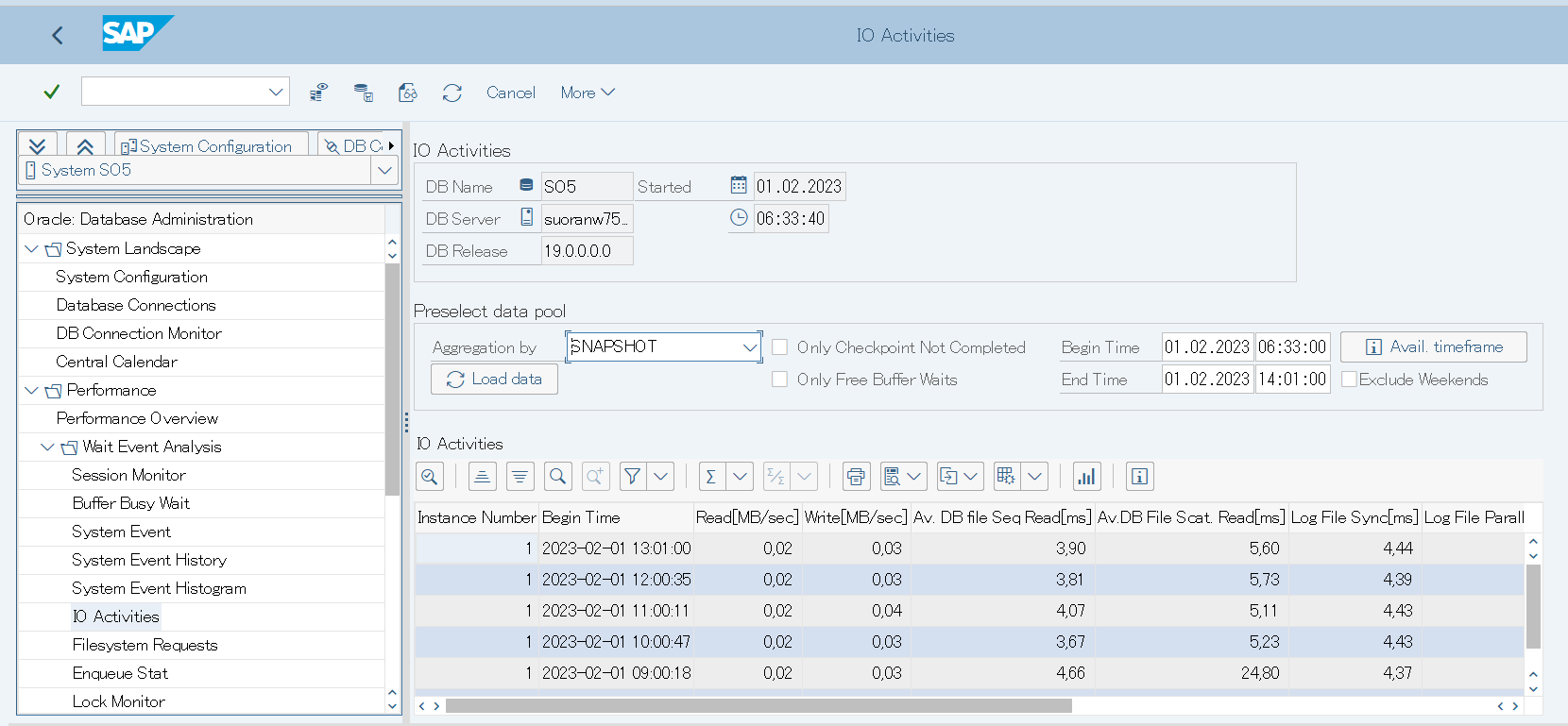Enable Only Checkpoint Not Completed checkbox
Screen dimensions: 1568x726
[x=780, y=347]
